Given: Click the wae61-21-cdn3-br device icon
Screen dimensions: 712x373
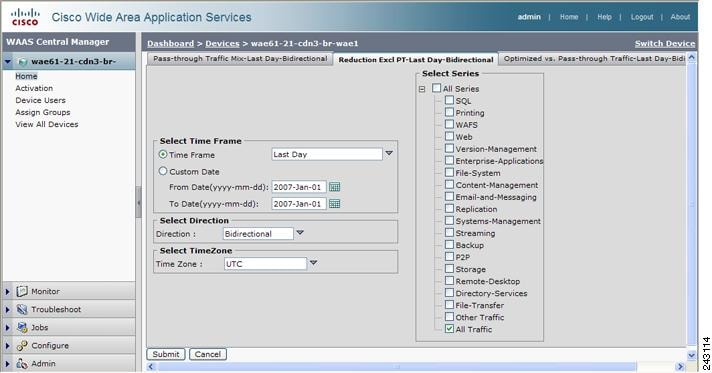Looking at the screenshot, I should pyautogui.click(x=23, y=61).
